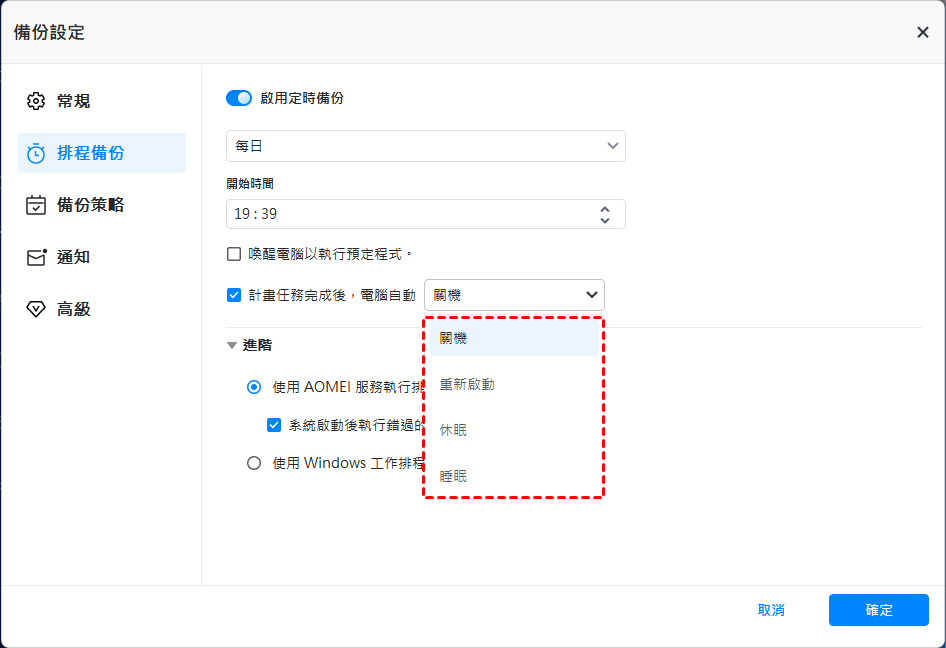Close the 備份設定 dialog with X
This screenshot has height=648, width=946.
coord(922,32)
